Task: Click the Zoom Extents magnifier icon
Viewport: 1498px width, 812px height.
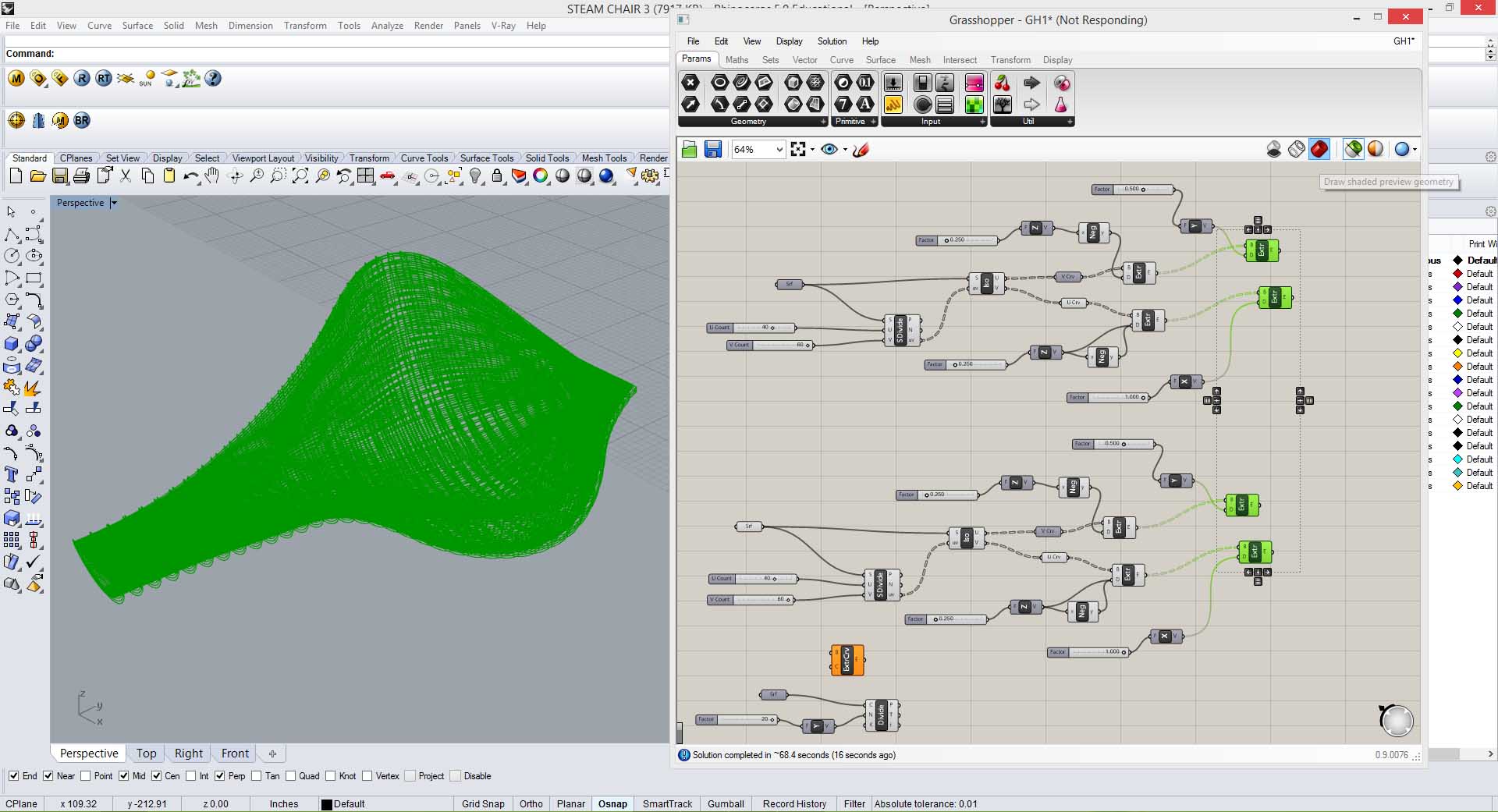Action: 300,176
